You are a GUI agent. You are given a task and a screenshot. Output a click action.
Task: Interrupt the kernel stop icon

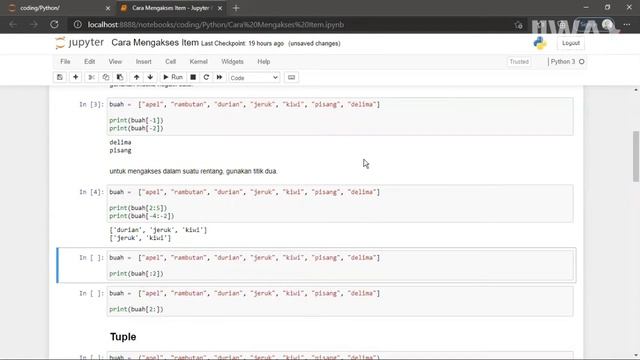[x=193, y=77]
